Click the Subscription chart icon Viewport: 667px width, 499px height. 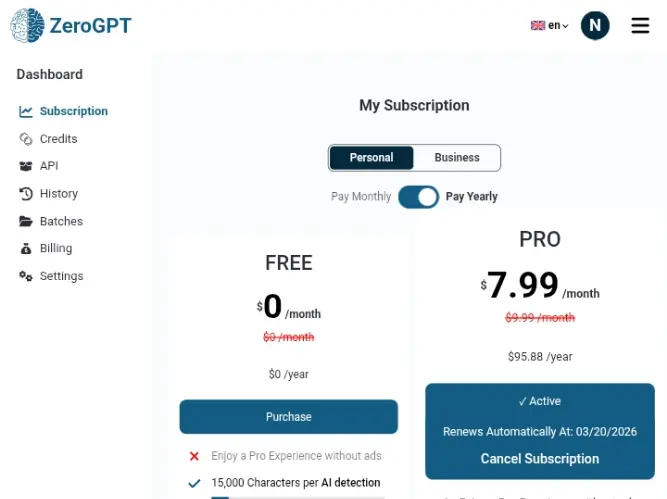[x=26, y=111]
